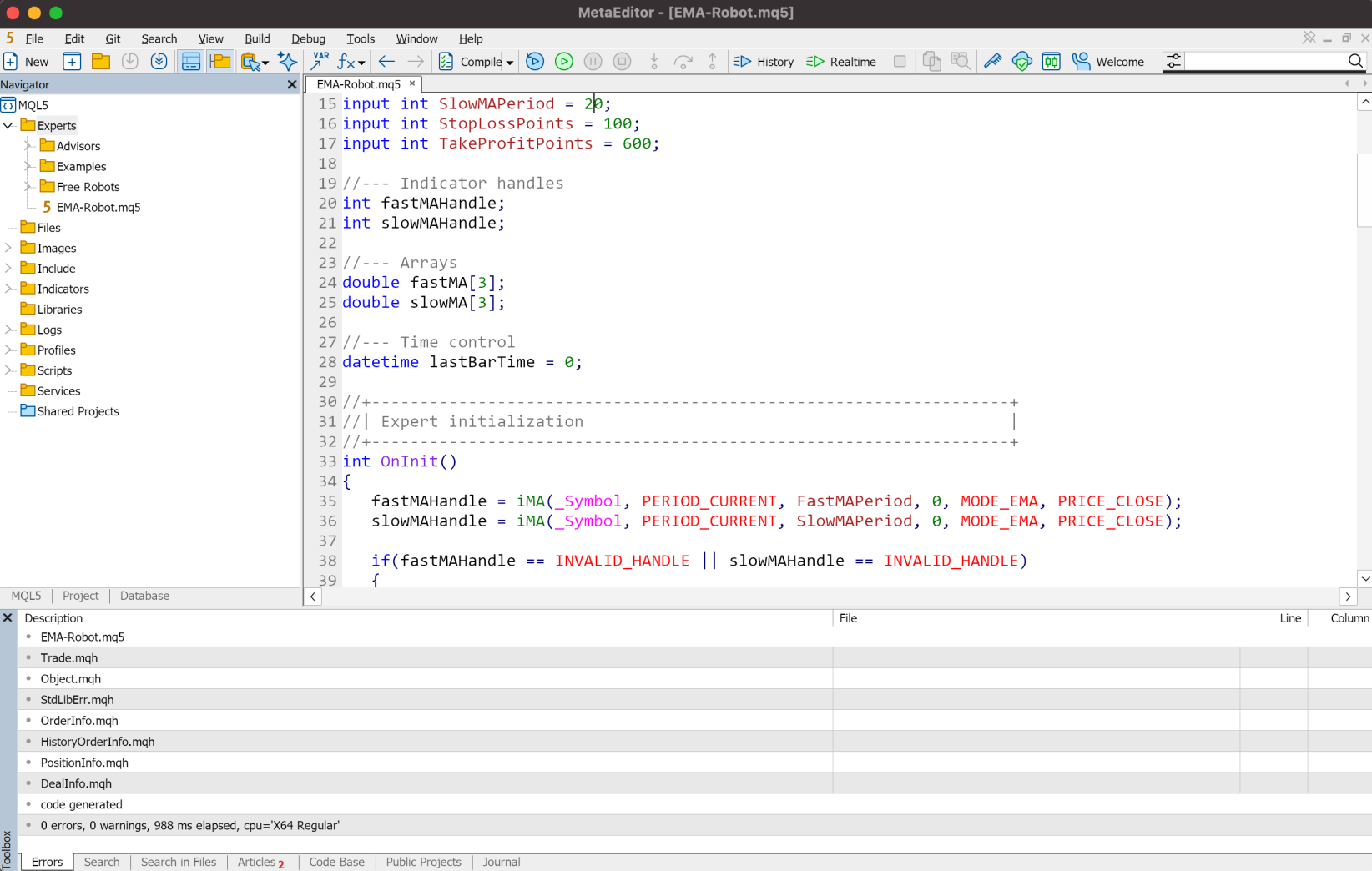Open the trading terminal candlestick icon
The width and height of the screenshot is (1372, 871).
pos(1052,62)
